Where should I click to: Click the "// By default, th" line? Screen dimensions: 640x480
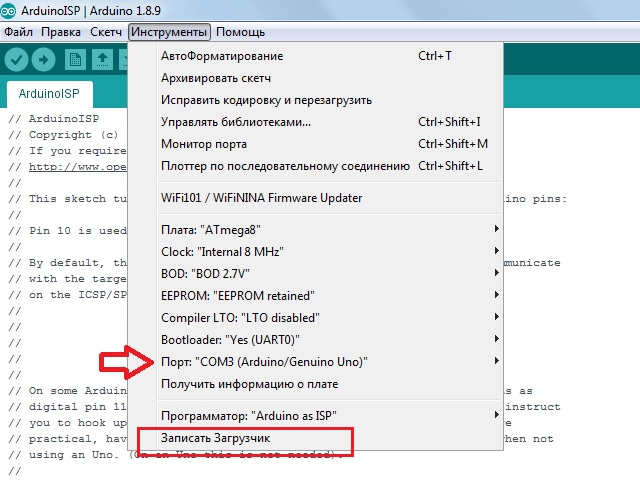67,263
